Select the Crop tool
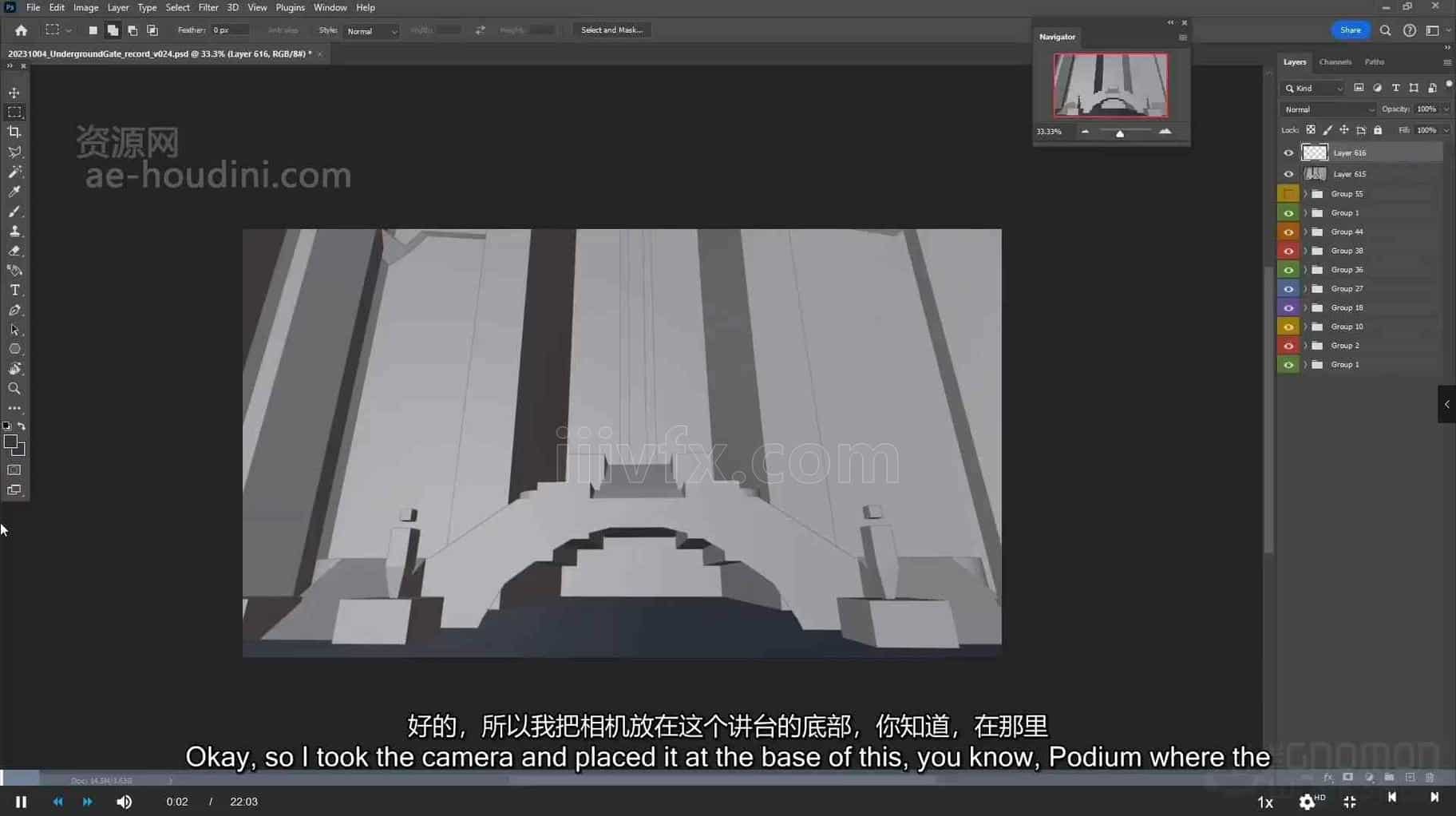The width and height of the screenshot is (1456, 816). tap(14, 132)
